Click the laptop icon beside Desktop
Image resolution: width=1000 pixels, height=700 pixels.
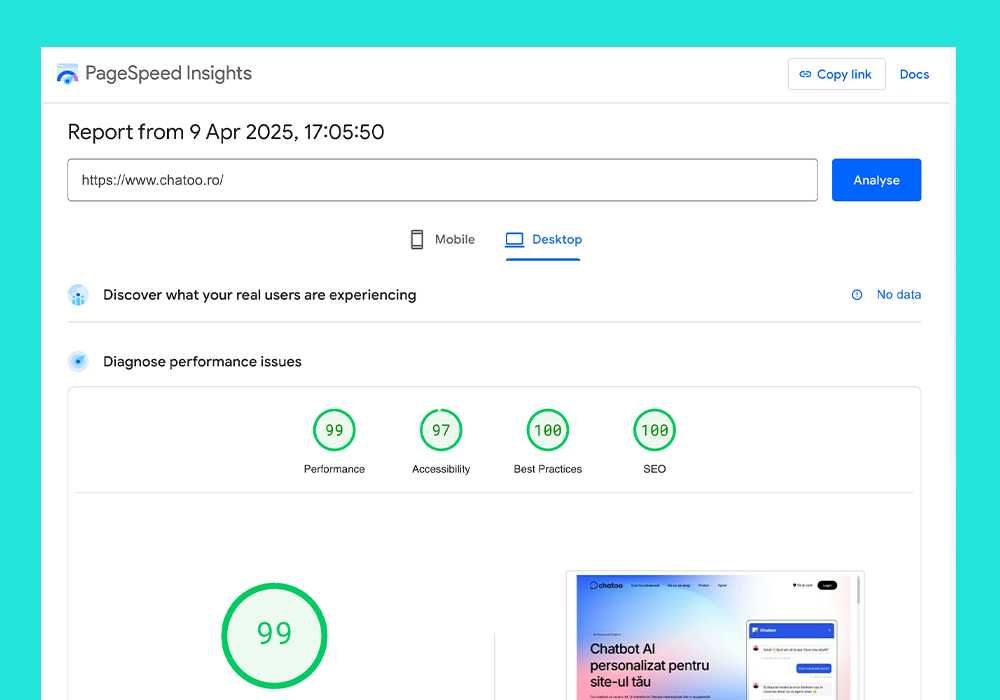tap(515, 240)
